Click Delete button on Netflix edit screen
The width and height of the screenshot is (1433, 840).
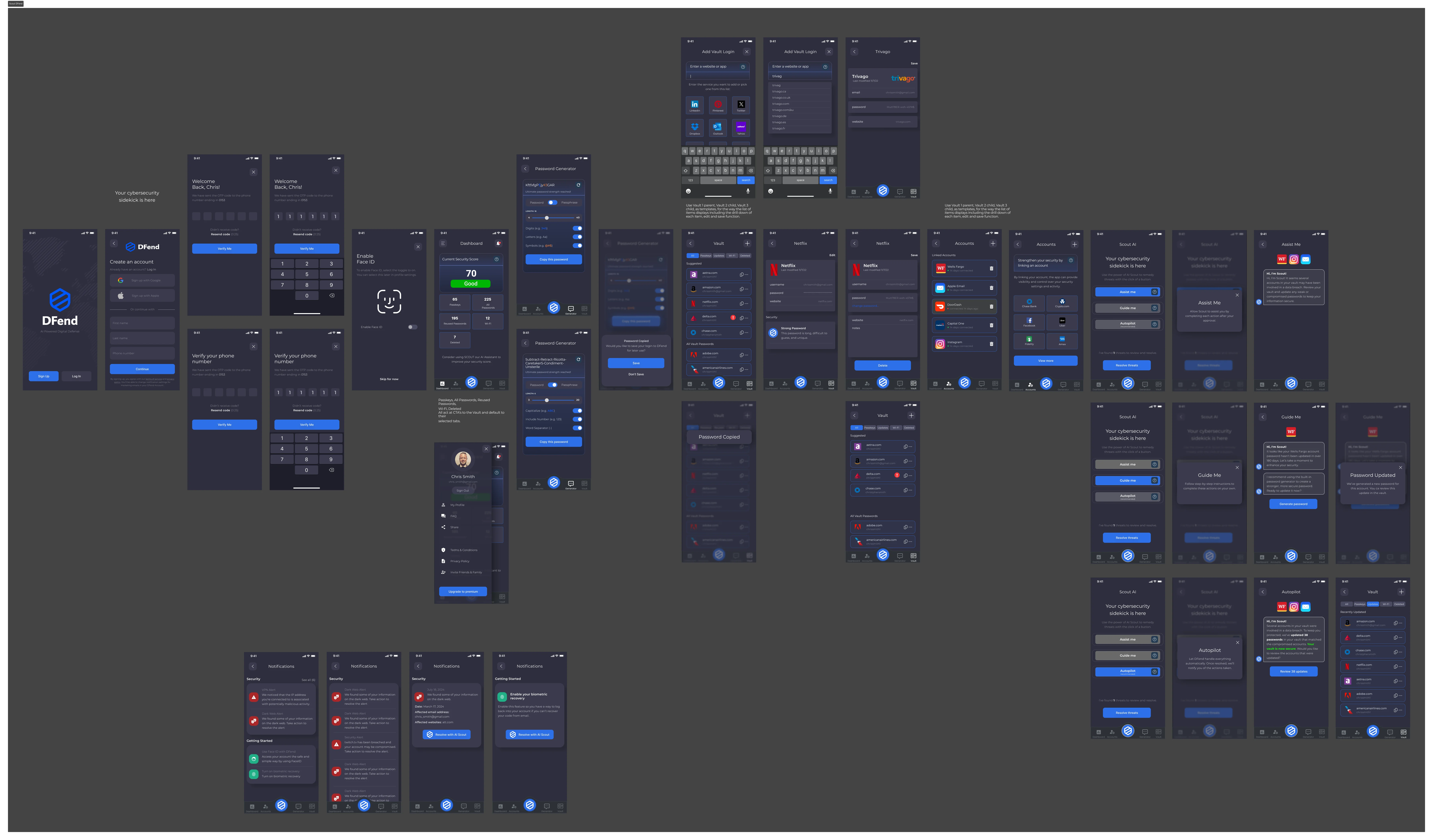tap(883, 365)
